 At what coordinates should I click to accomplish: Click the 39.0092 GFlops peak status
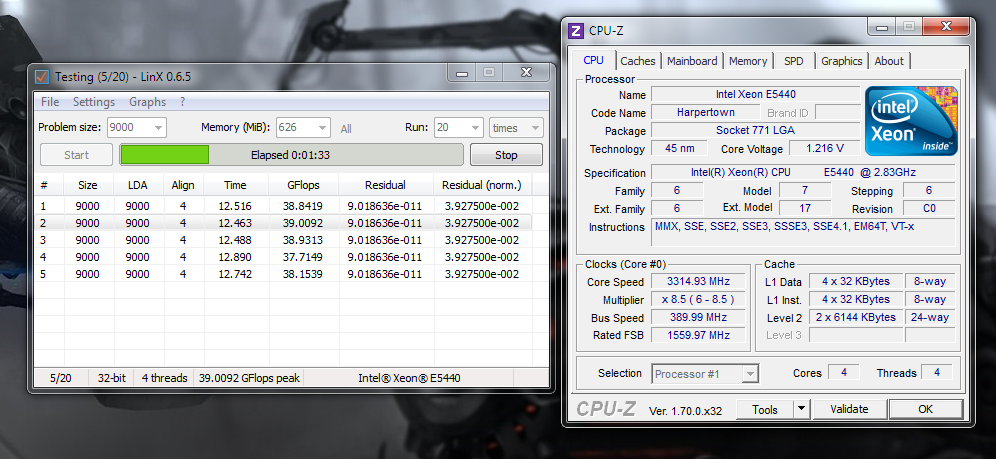click(x=249, y=378)
